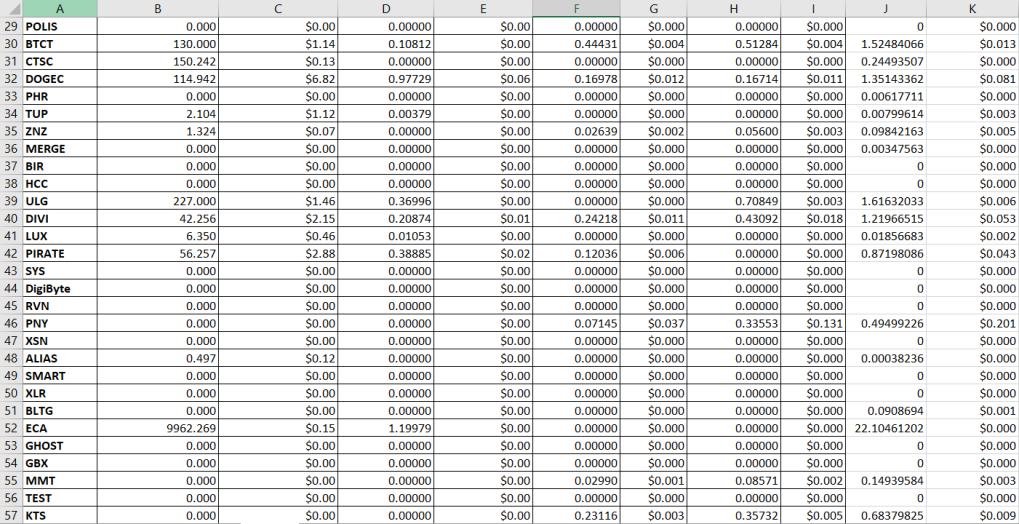Screen dimensions: 1019x524
Task: Select cell with value $6.82
Action: pos(278,79)
